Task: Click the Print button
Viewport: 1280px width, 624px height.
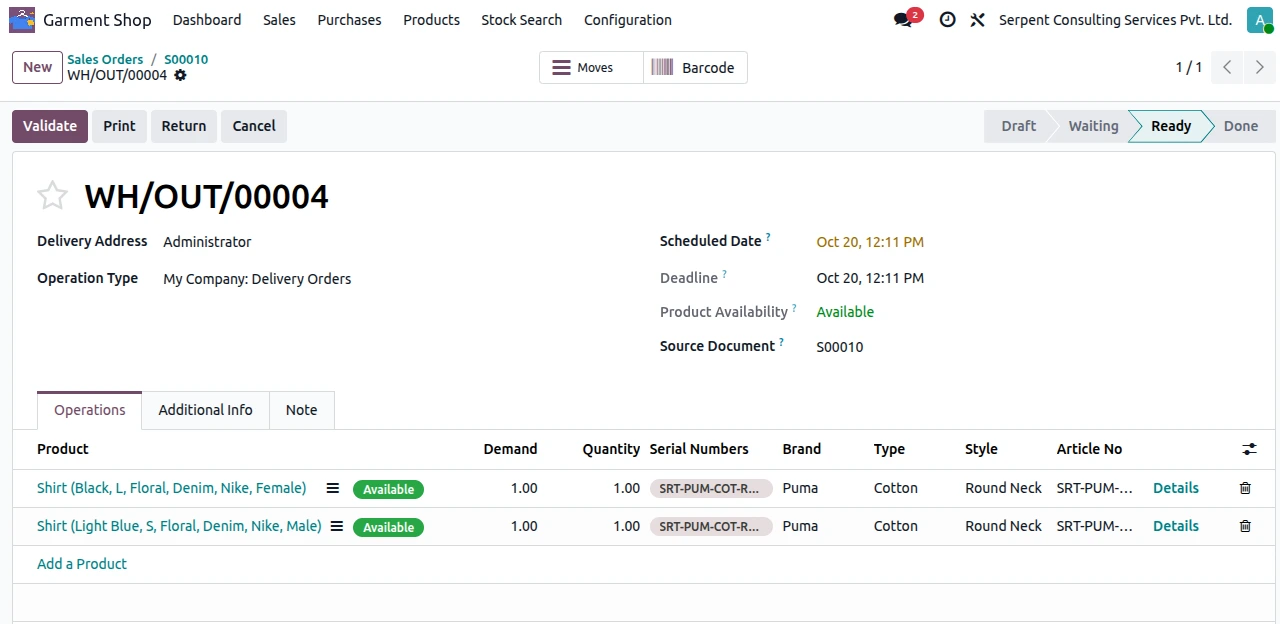Action: tap(120, 126)
